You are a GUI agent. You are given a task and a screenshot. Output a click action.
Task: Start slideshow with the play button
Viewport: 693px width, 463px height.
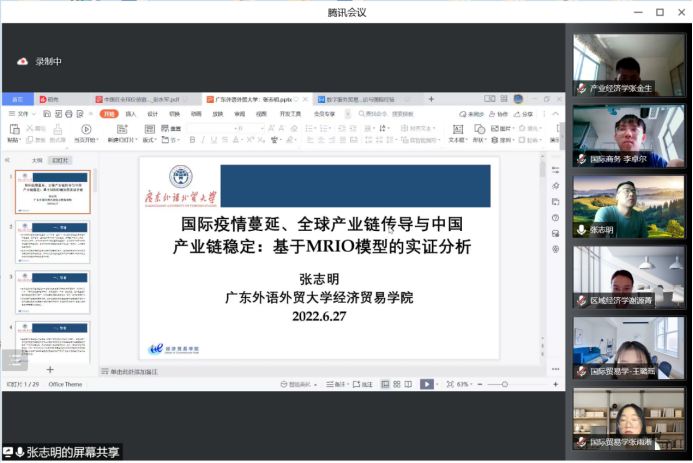[427, 384]
